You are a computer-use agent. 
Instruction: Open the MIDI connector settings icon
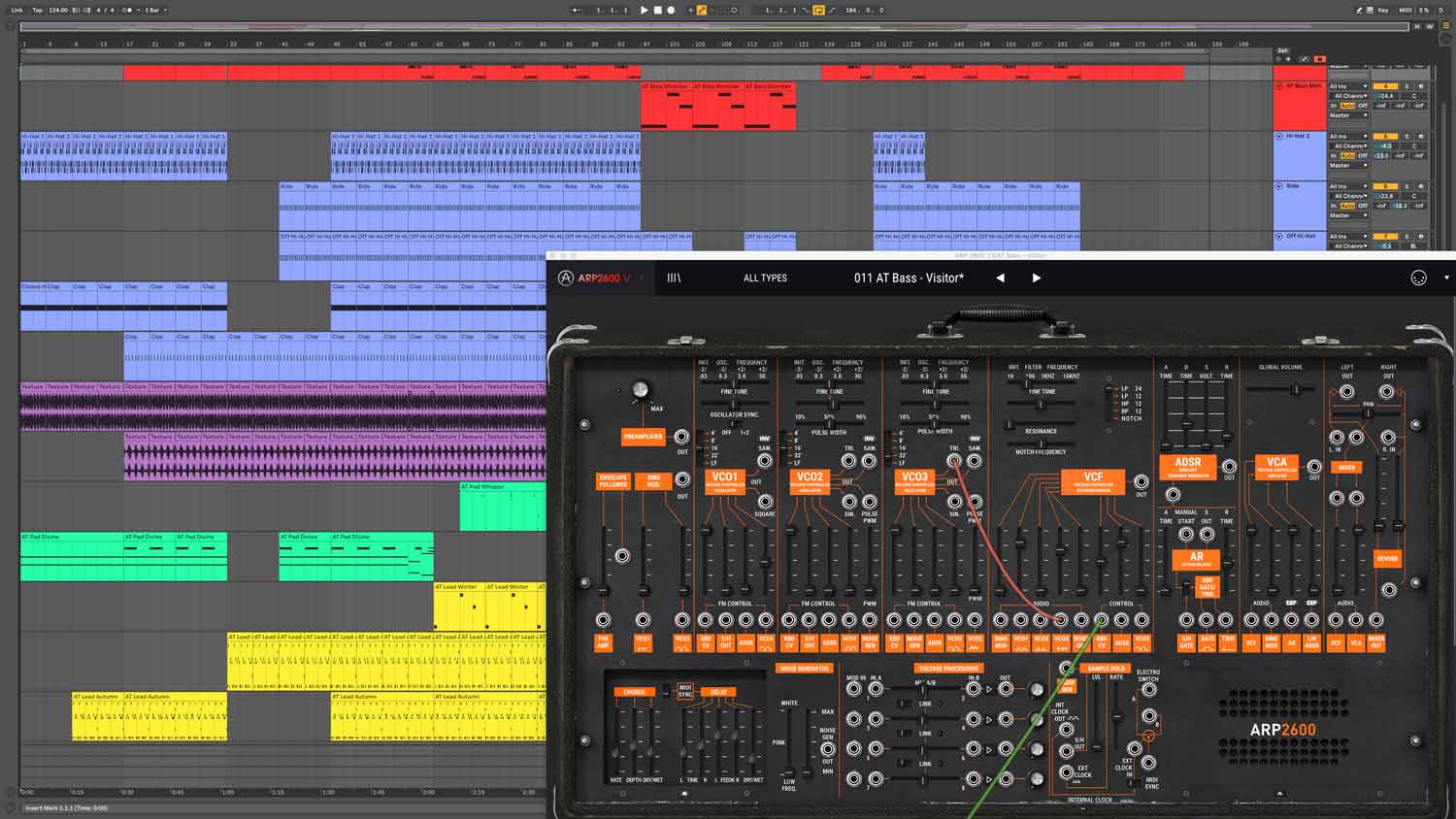pos(1418,278)
